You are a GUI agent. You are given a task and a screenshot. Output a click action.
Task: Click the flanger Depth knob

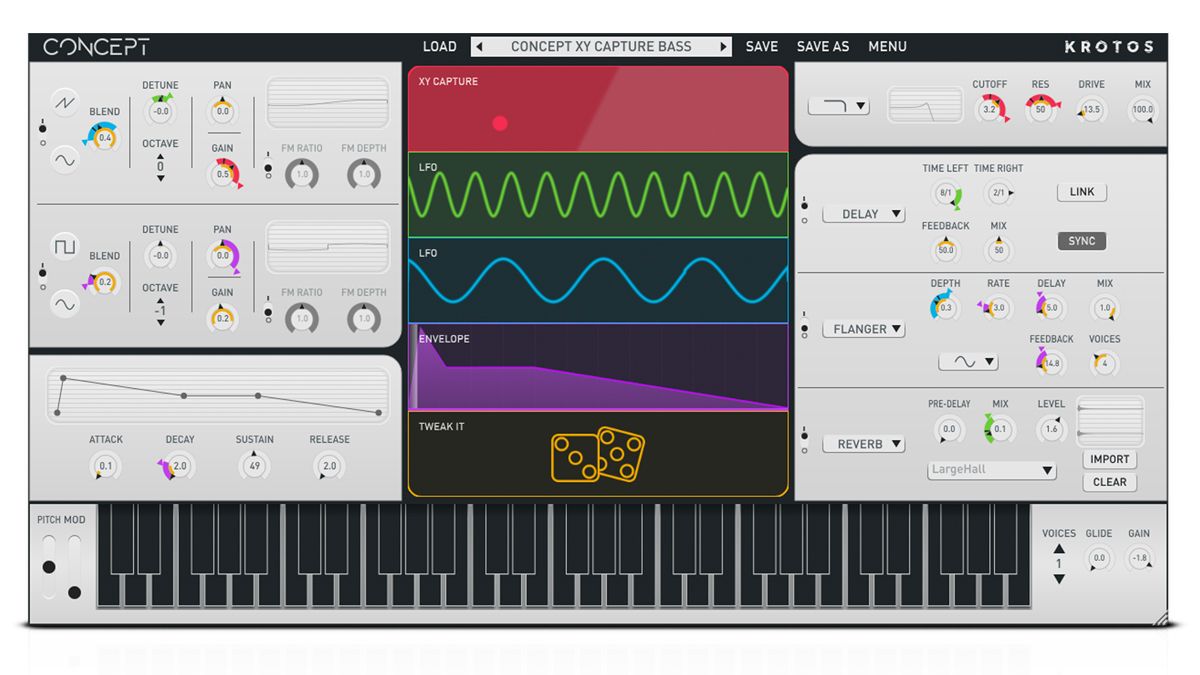point(945,308)
